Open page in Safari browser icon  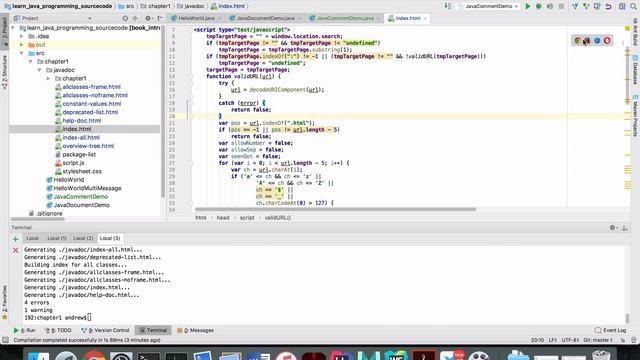click(x=597, y=40)
